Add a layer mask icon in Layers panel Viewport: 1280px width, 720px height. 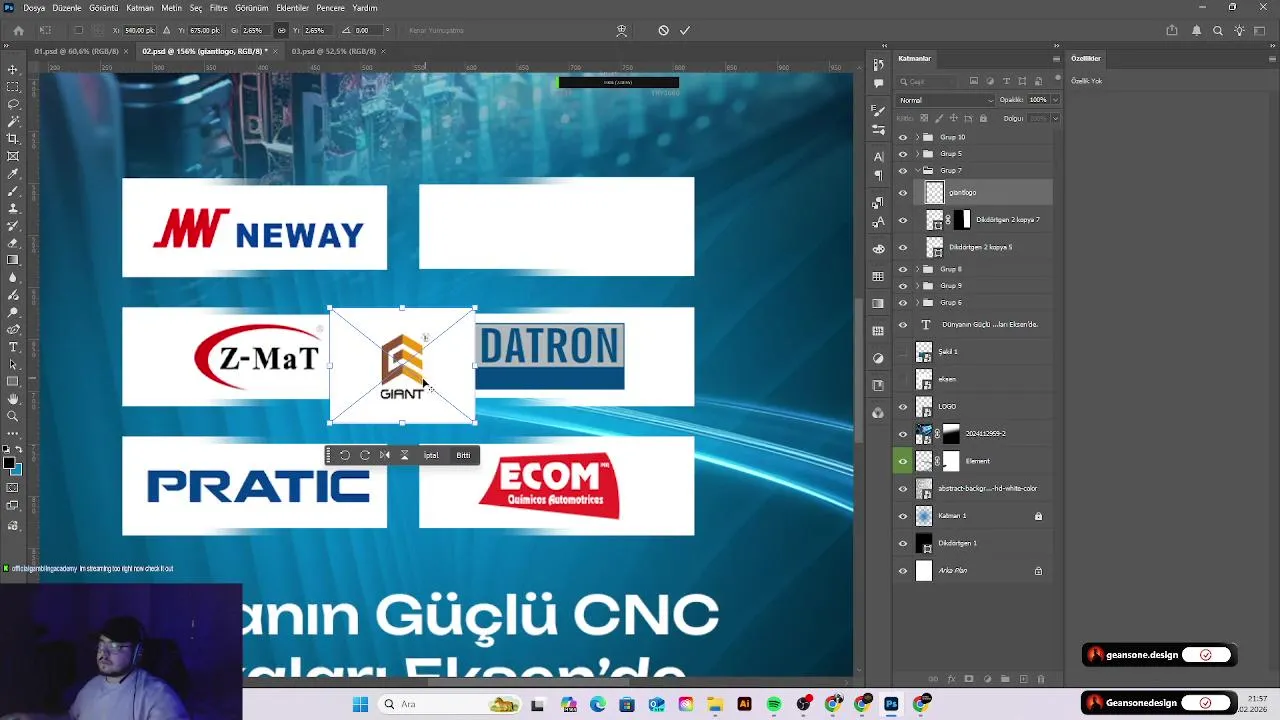pos(968,679)
